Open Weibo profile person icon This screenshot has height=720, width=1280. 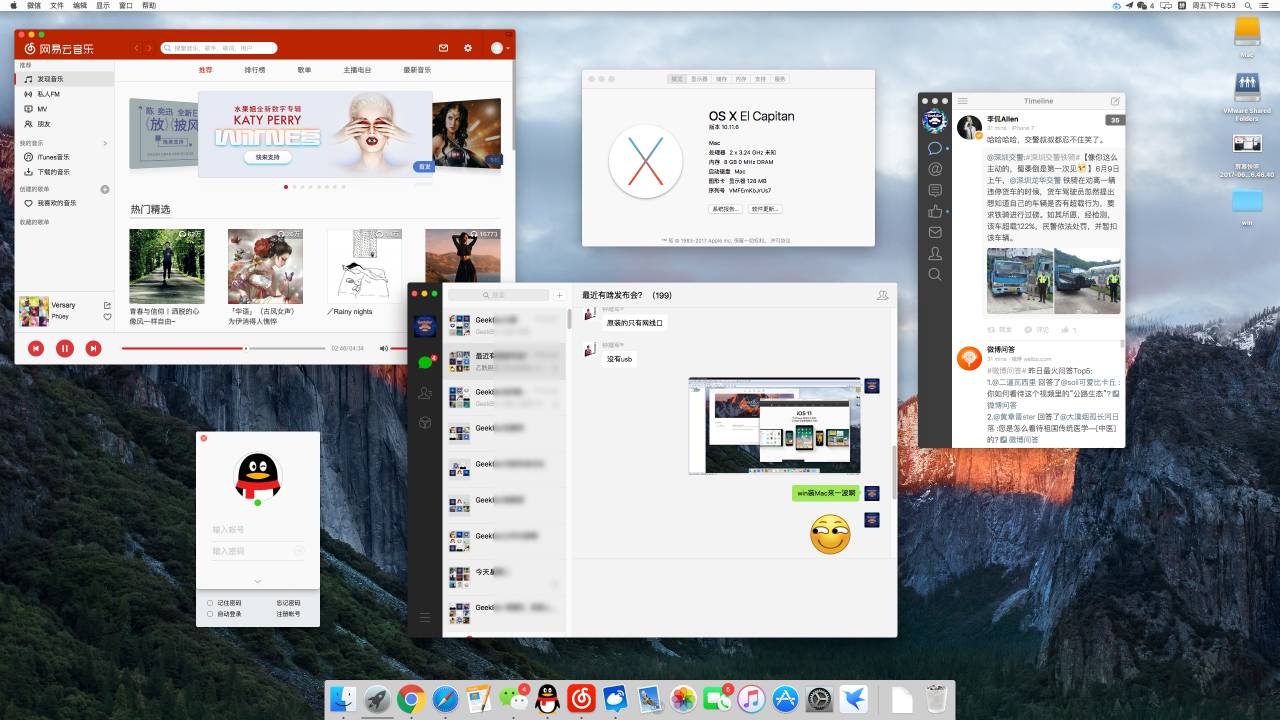tap(935, 253)
